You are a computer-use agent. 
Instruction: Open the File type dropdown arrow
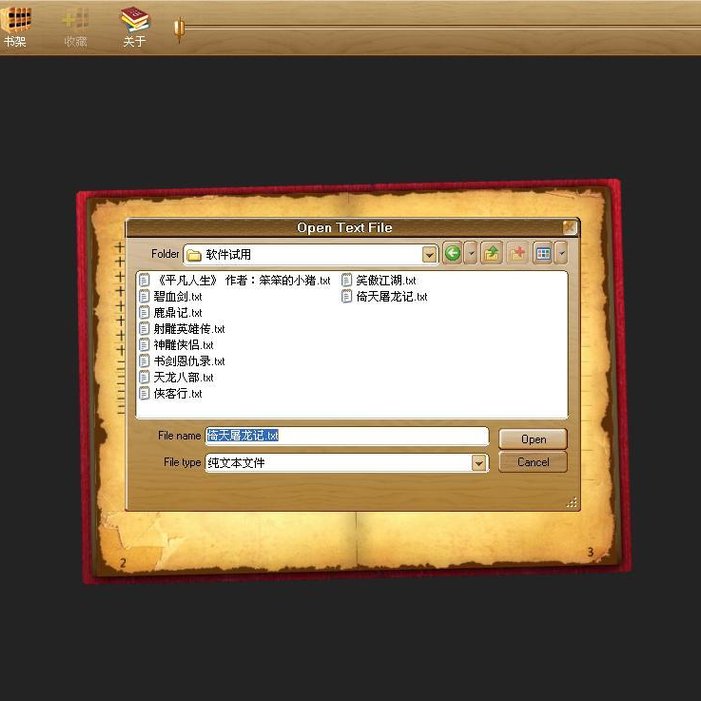pyautogui.click(x=478, y=463)
